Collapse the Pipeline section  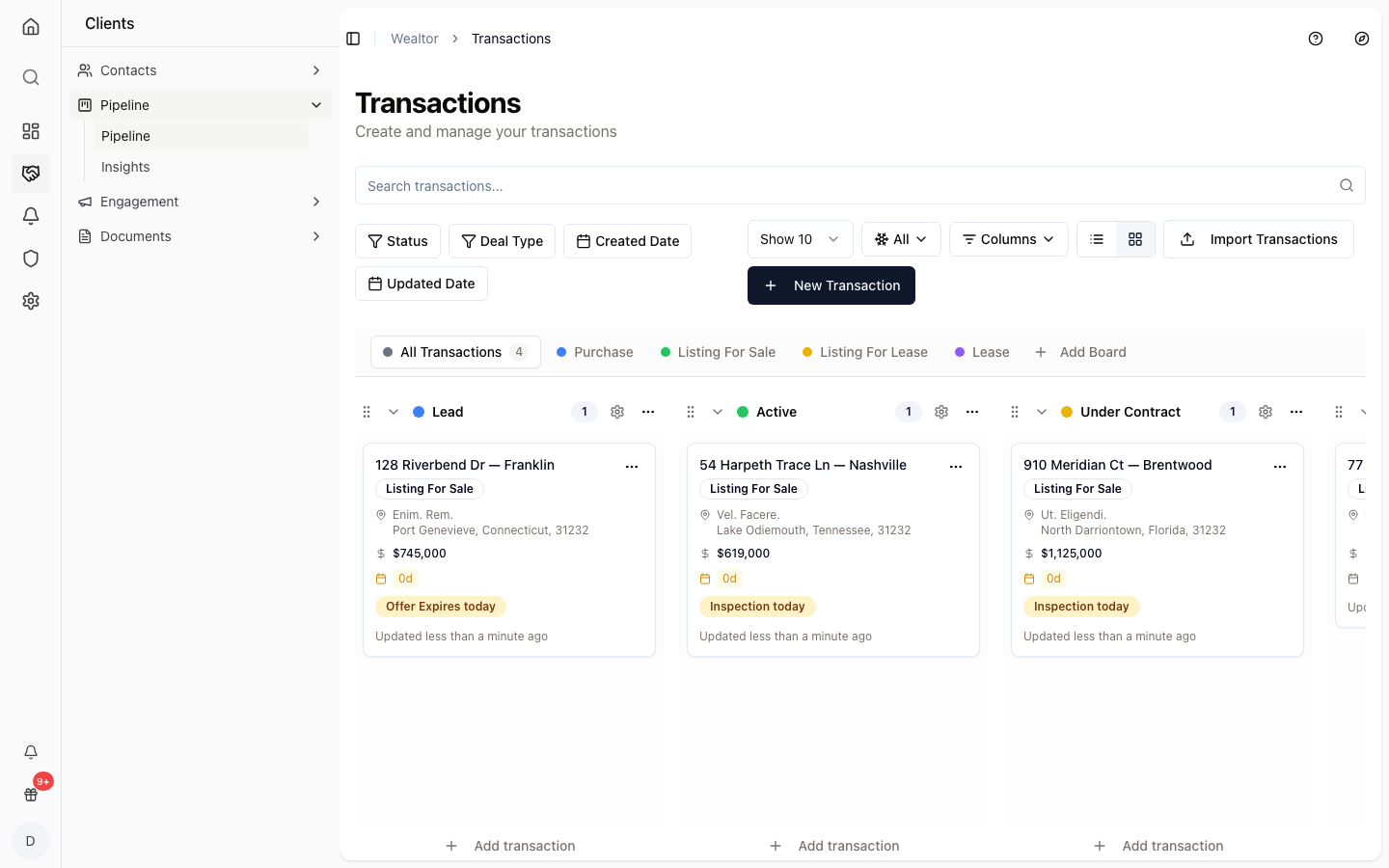[x=201, y=105]
